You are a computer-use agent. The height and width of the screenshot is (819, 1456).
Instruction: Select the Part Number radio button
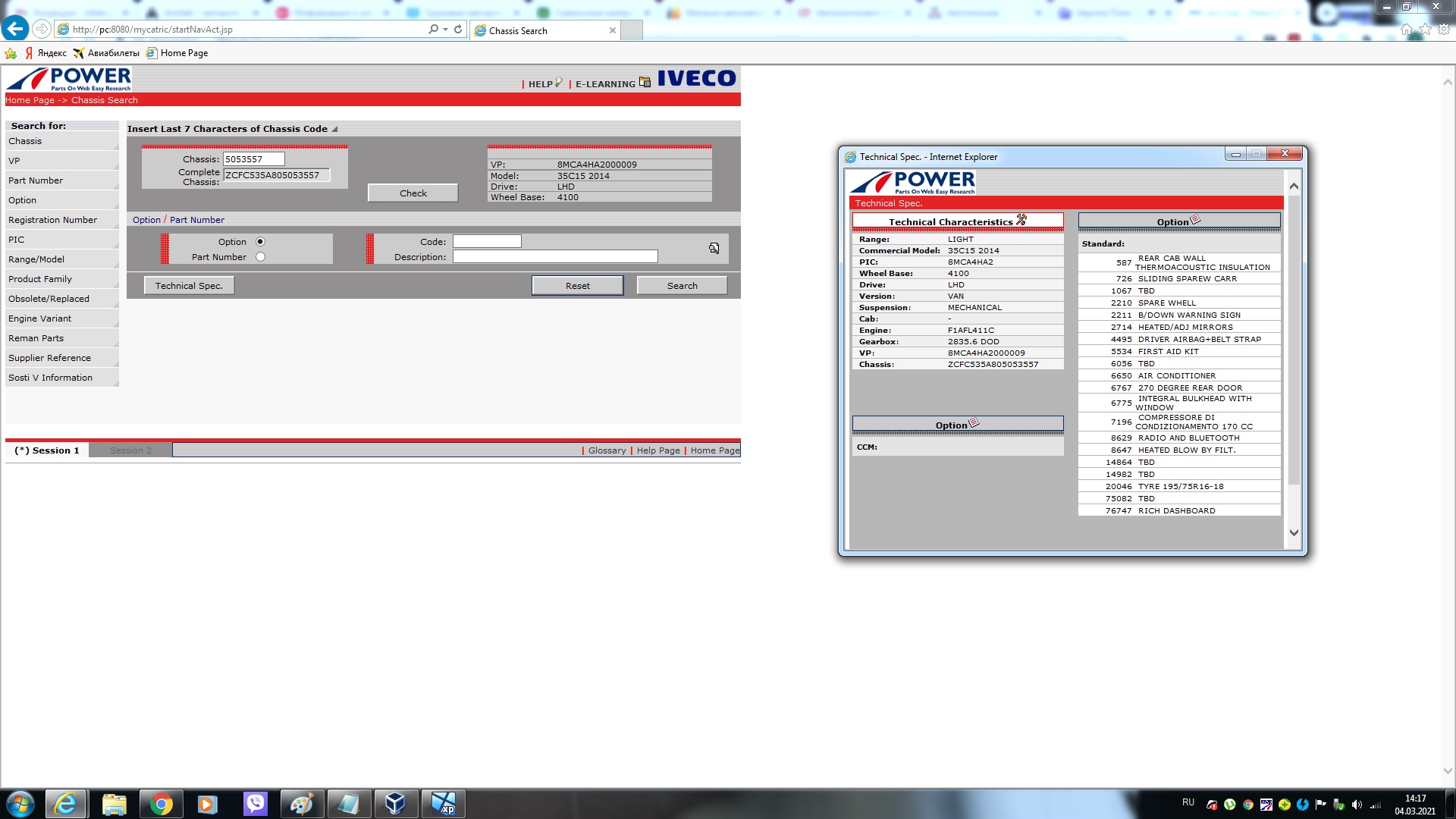[260, 257]
